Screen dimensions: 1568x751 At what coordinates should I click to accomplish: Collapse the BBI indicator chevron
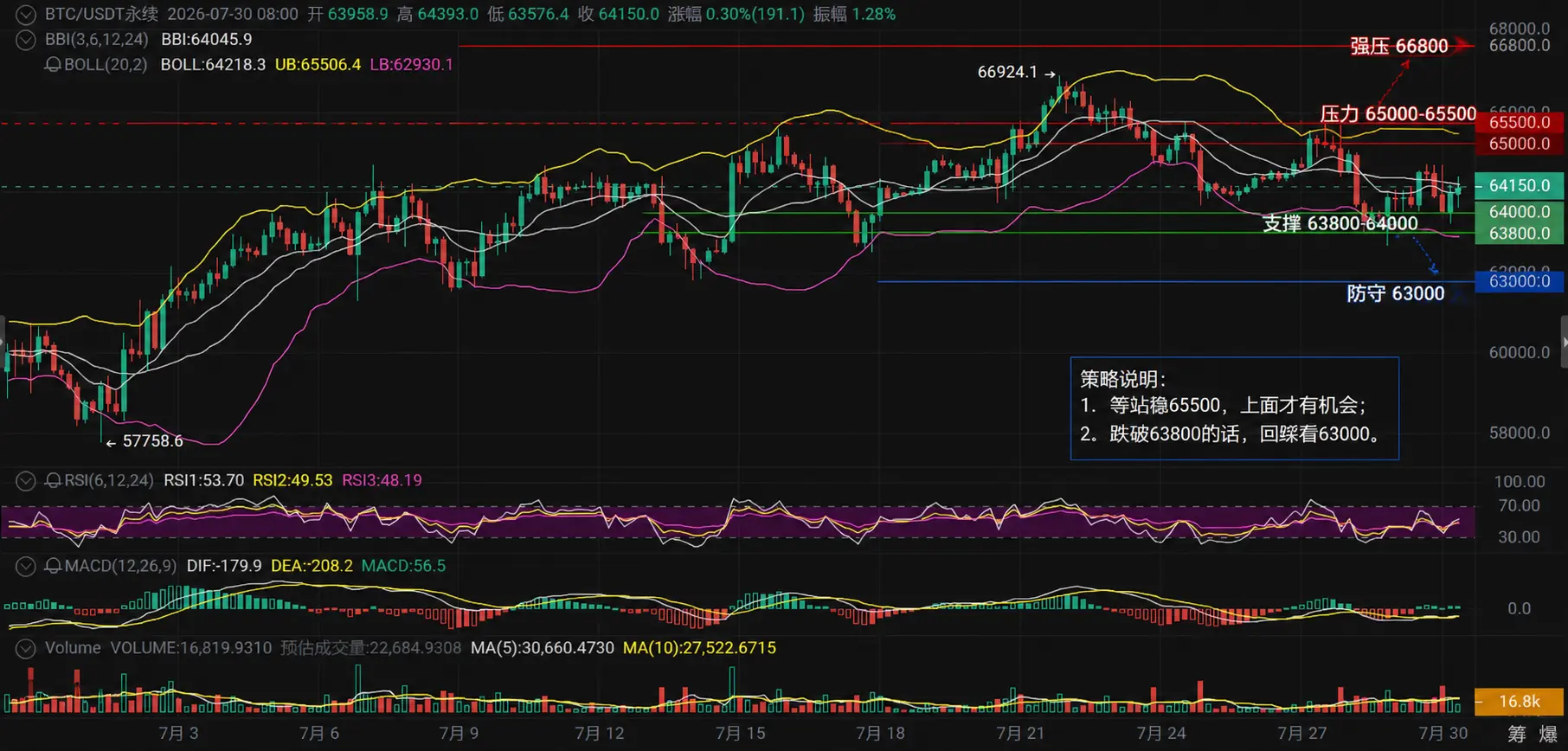(26, 40)
